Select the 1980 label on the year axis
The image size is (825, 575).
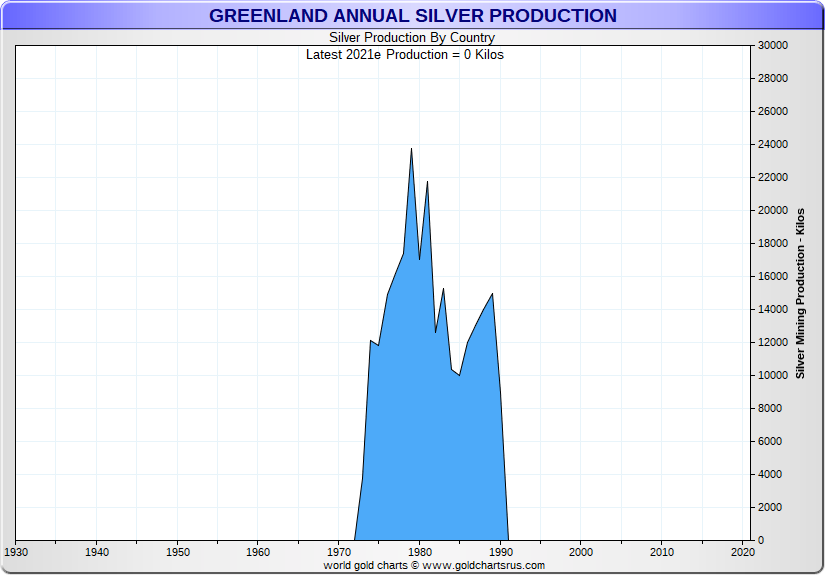point(420,552)
